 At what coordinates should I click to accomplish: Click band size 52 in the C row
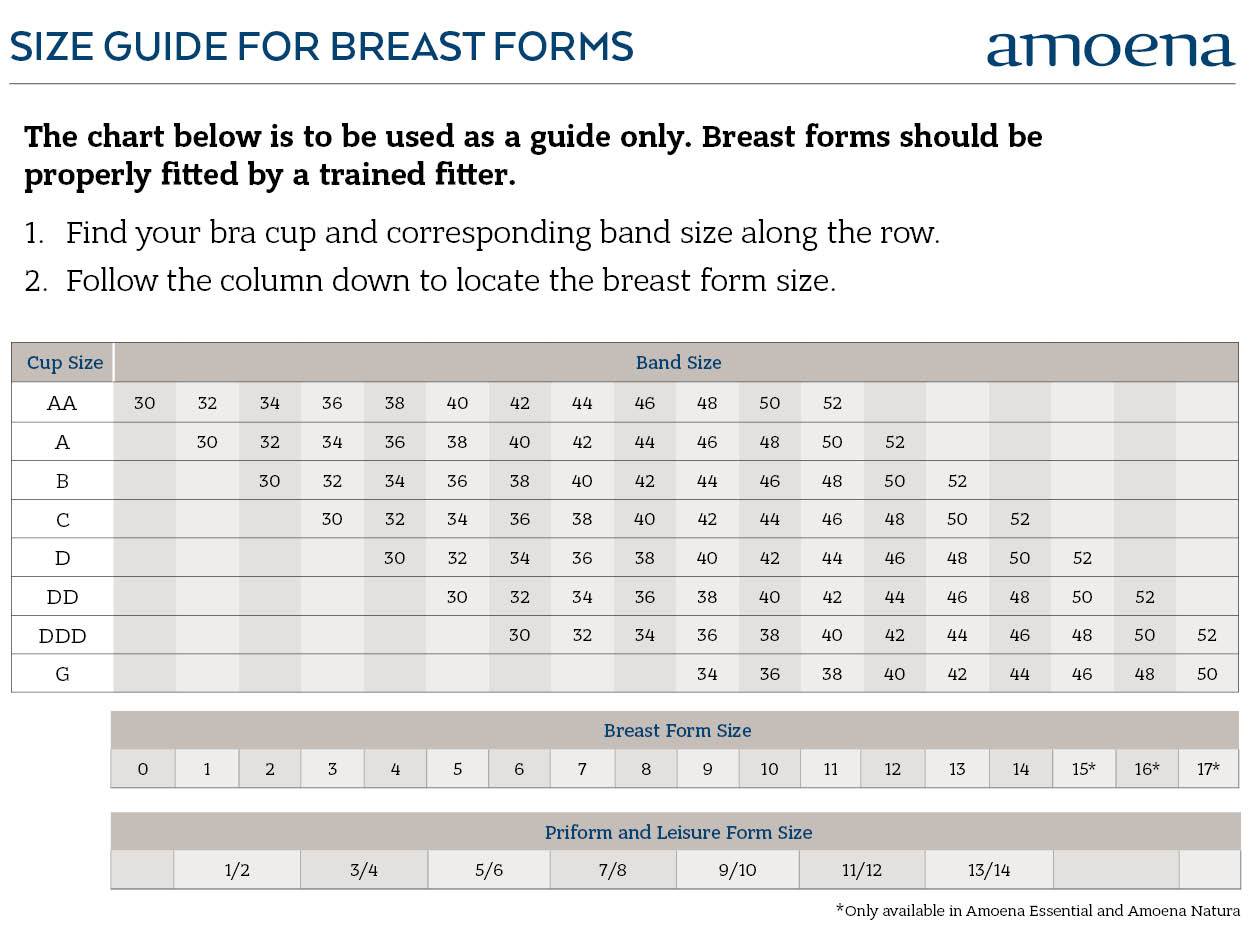tap(1019, 520)
